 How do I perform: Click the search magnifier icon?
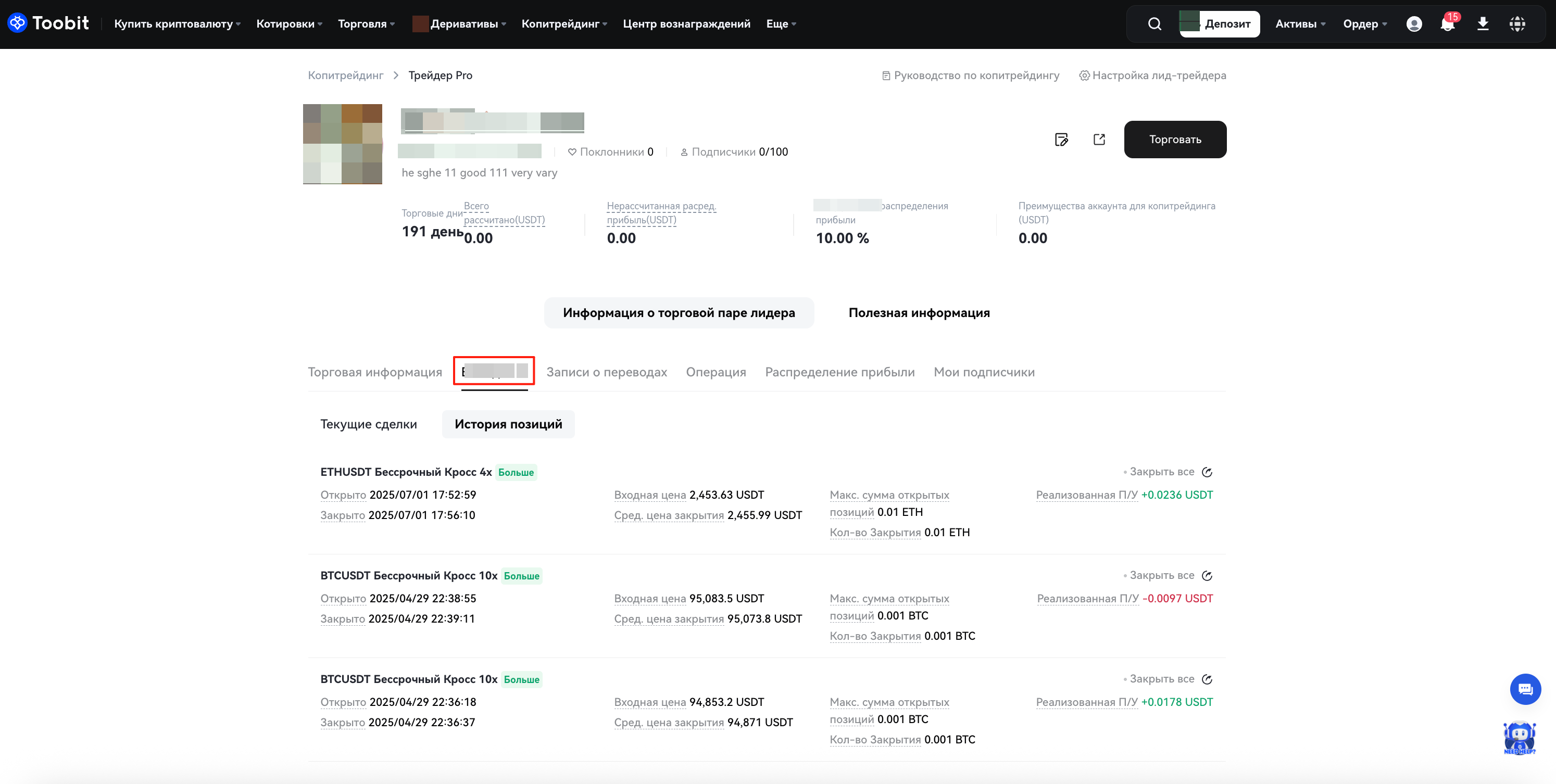[1155, 23]
